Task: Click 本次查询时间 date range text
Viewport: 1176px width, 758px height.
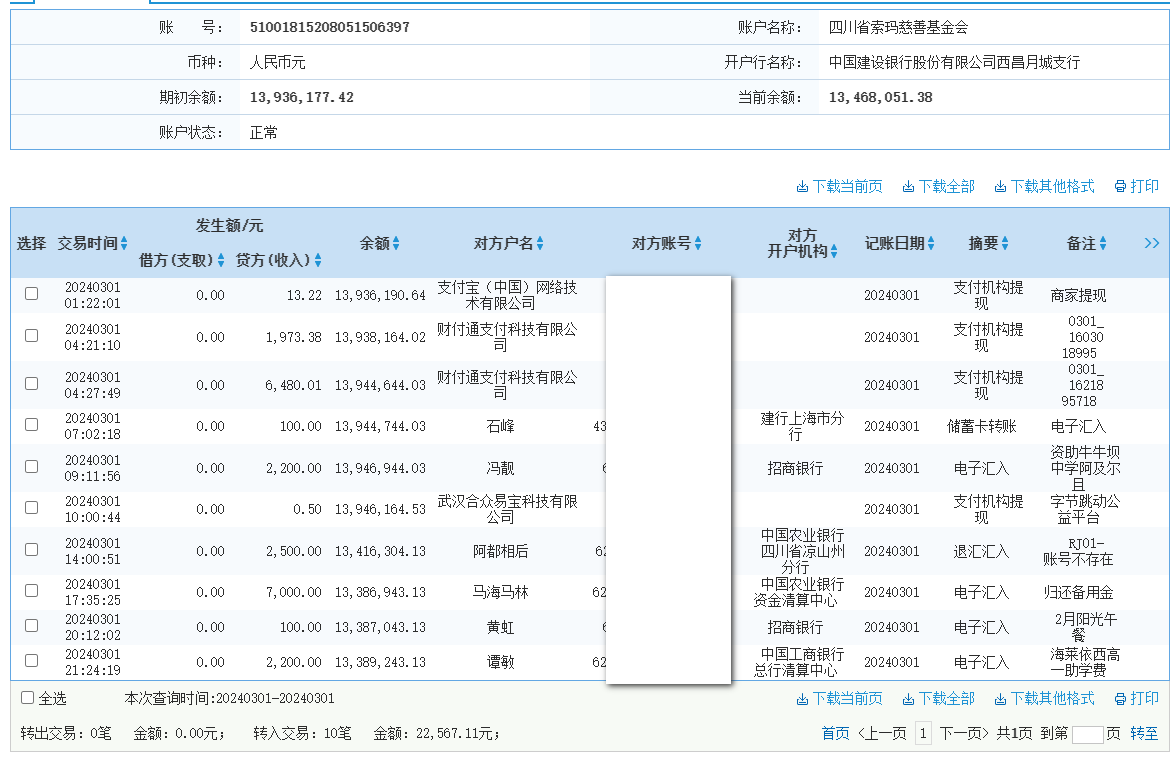Action: pyautogui.click(x=230, y=698)
